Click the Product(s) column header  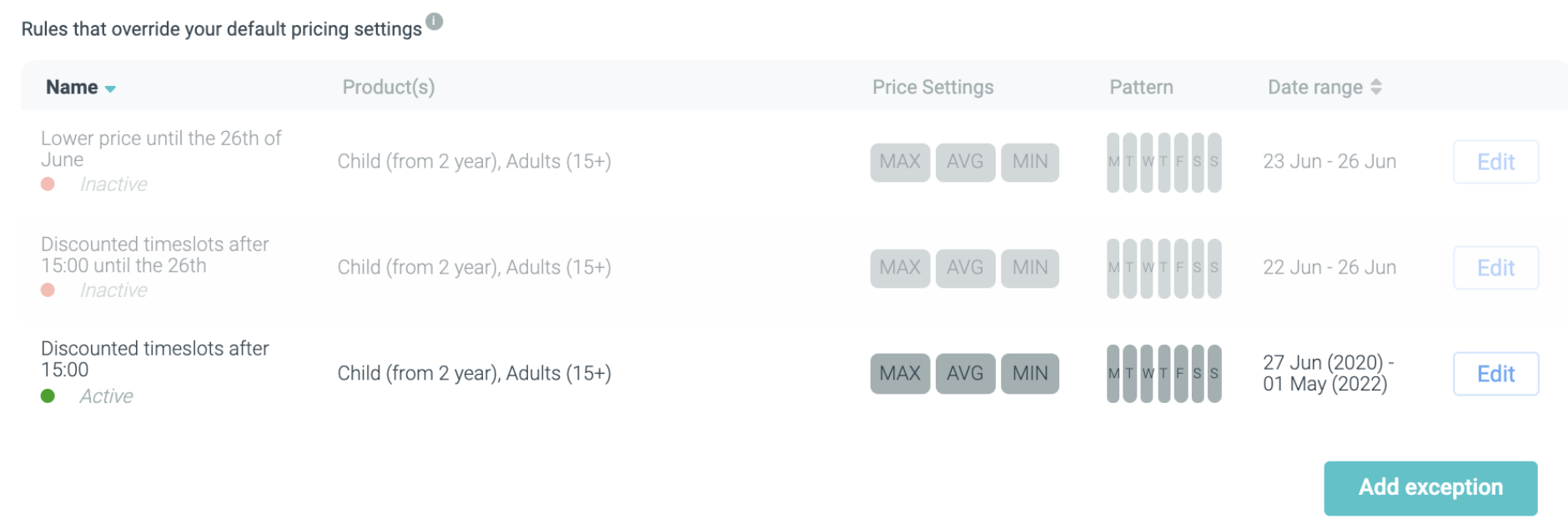click(389, 87)
